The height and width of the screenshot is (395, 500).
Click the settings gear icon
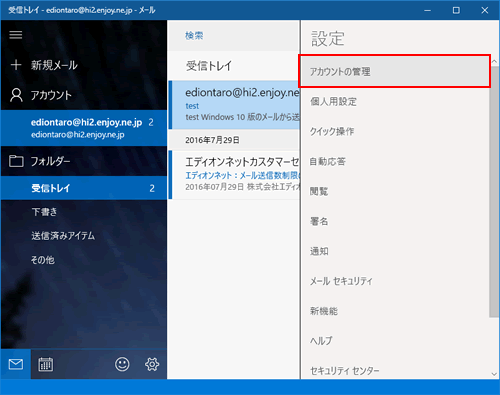(152, 364)
